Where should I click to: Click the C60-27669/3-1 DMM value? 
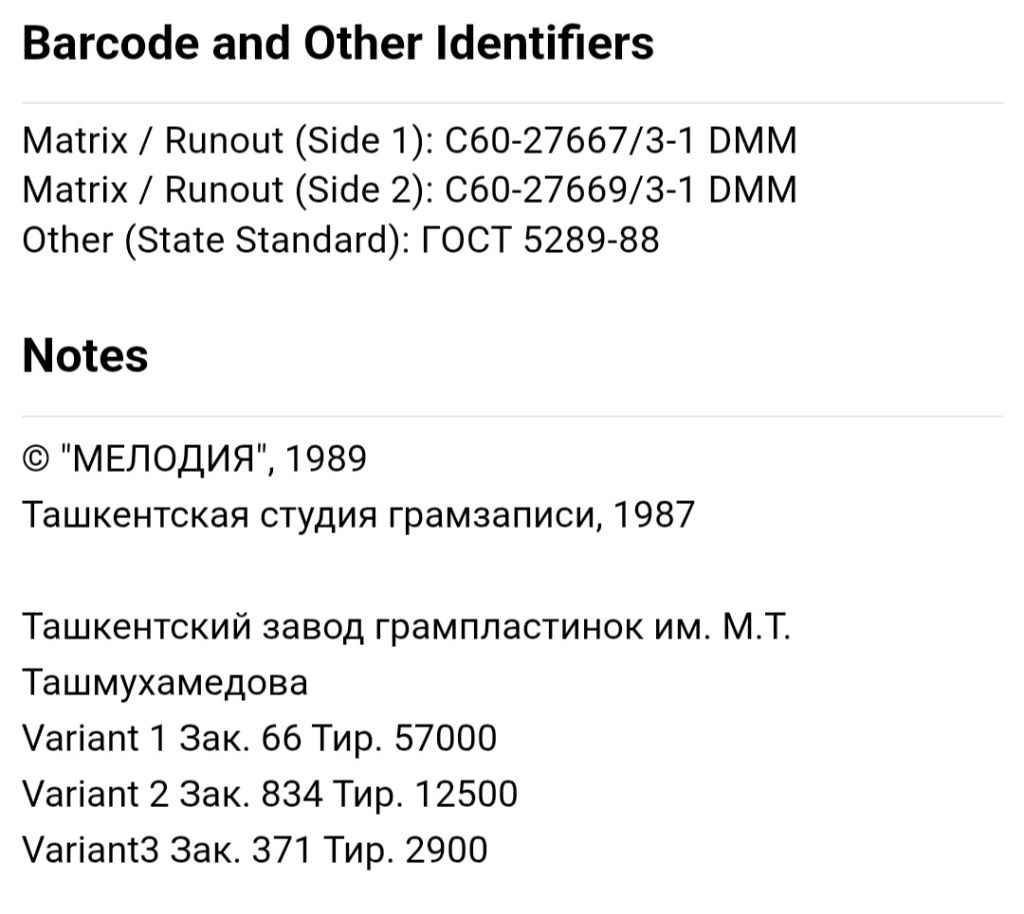click(x=620, y=190)
